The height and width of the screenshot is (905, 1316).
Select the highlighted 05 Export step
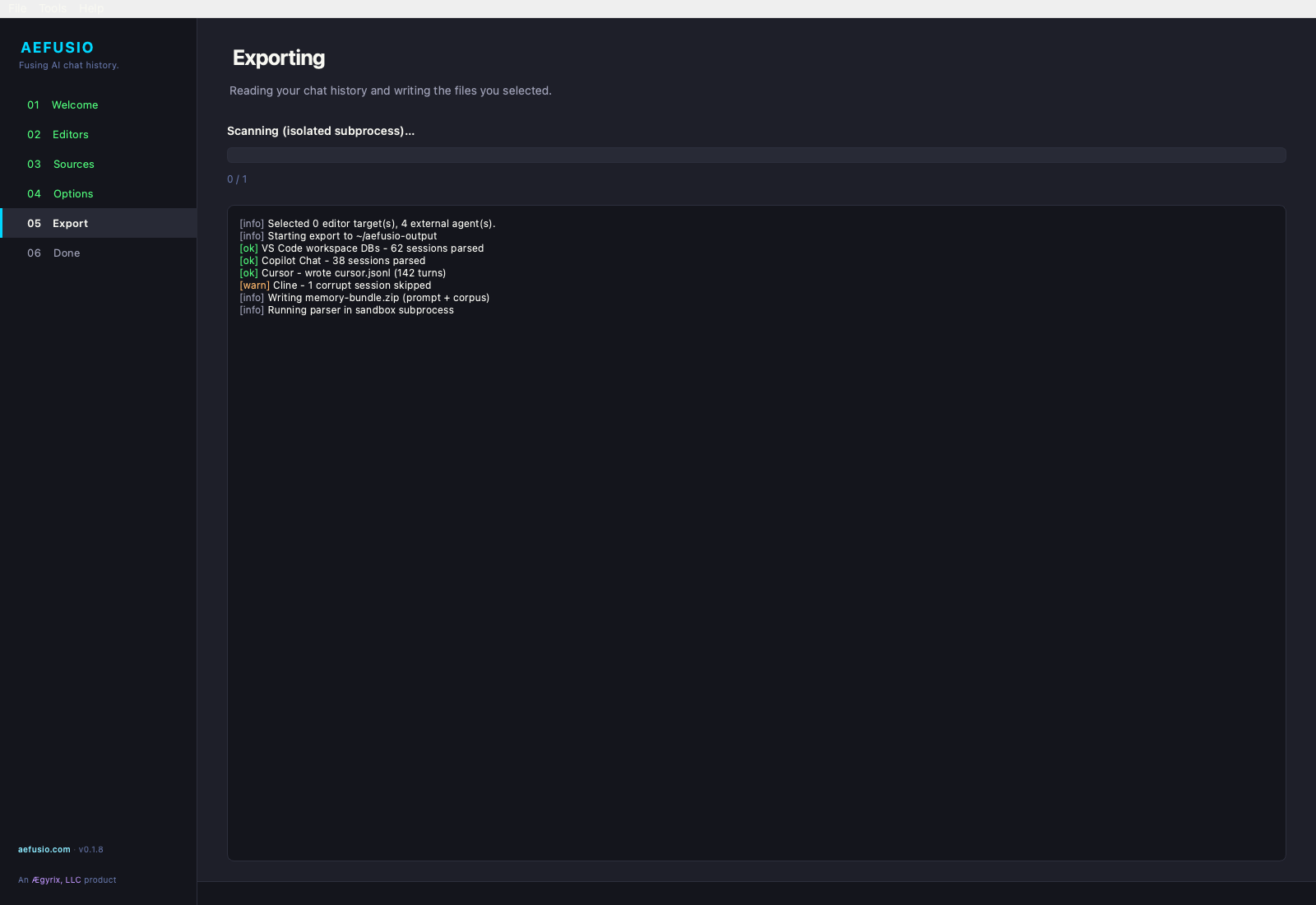[70, 223]
